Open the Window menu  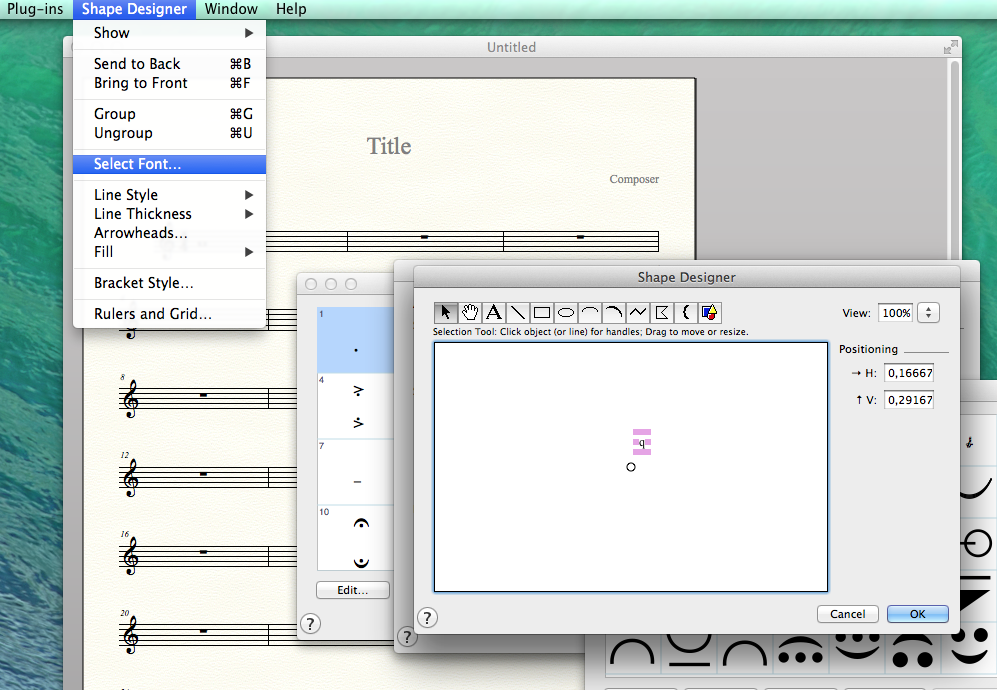(231, 9)
